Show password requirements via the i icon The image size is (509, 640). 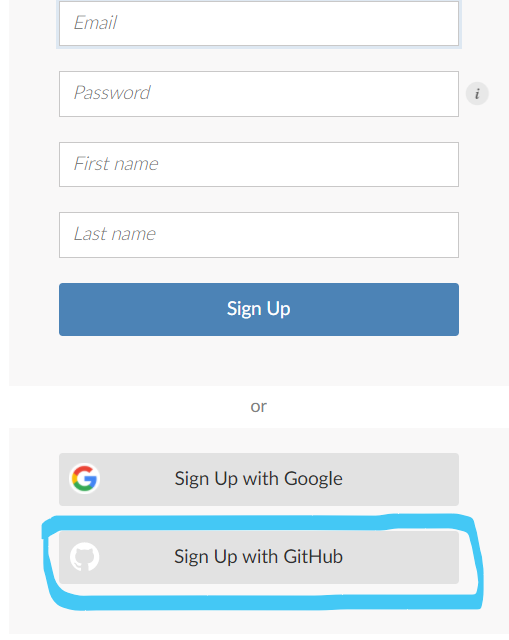(x=477, y=94)
